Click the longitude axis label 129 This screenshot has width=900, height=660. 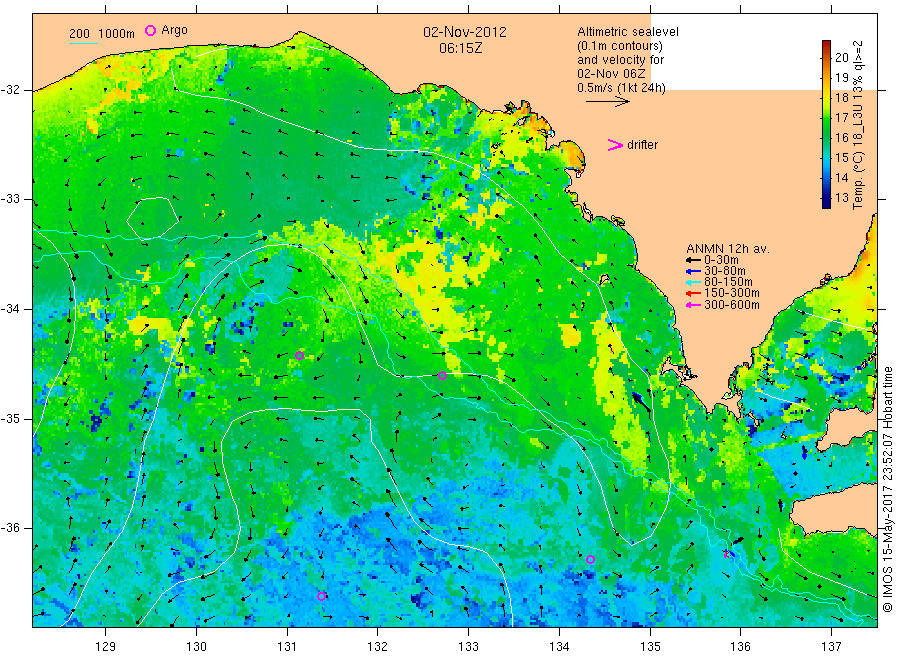tap(106, 647)
